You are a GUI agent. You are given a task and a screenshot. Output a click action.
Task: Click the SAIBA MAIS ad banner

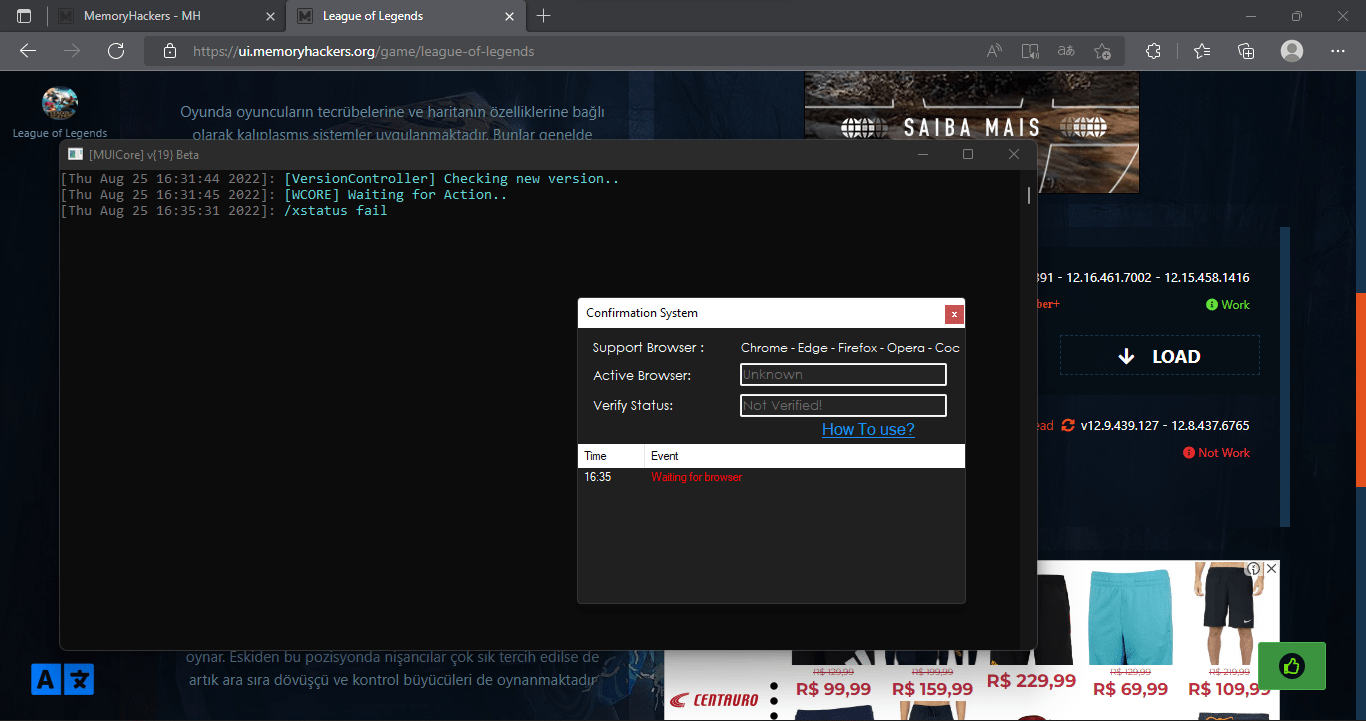(972, 131)
